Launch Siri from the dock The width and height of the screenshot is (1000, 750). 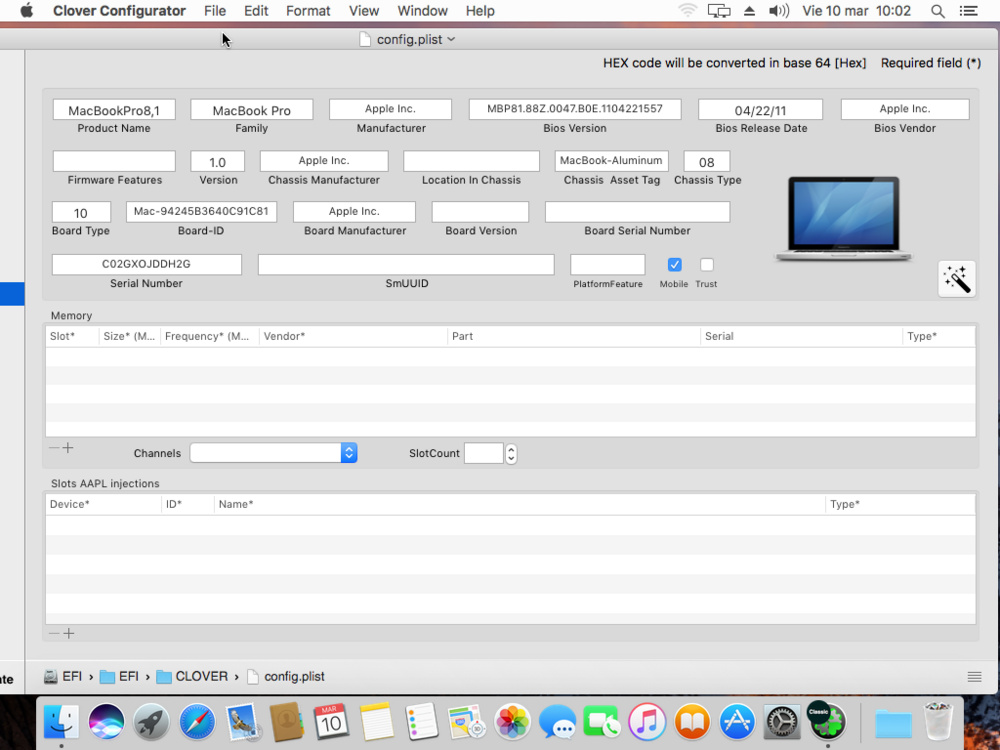106,722
